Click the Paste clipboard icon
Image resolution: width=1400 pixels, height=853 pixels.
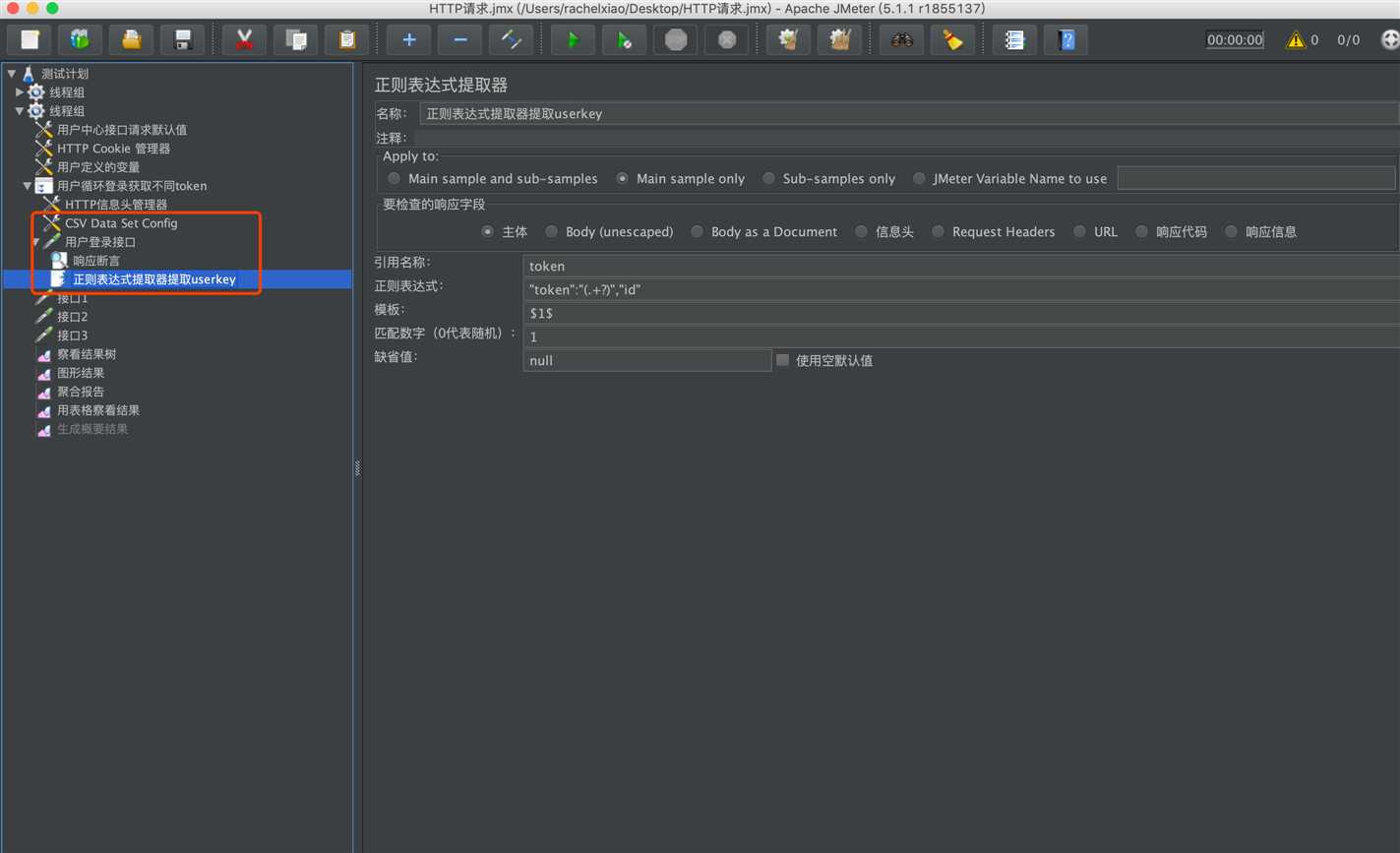point(346,39)
